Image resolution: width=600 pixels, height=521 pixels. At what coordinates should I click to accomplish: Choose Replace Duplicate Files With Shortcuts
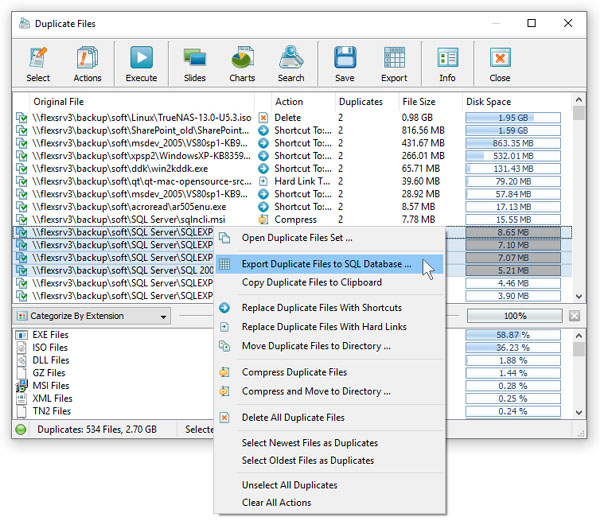(329, 308)
